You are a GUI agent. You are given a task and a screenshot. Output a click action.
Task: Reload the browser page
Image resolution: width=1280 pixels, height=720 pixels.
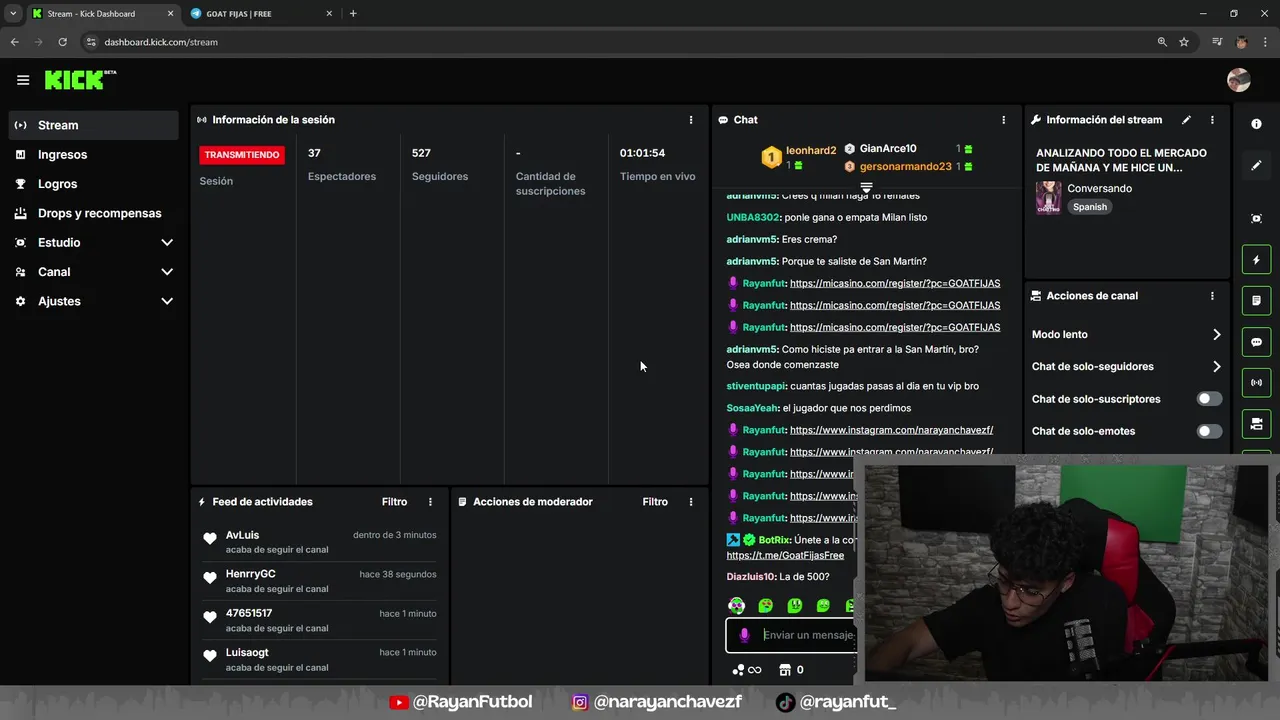coord(62,42)
